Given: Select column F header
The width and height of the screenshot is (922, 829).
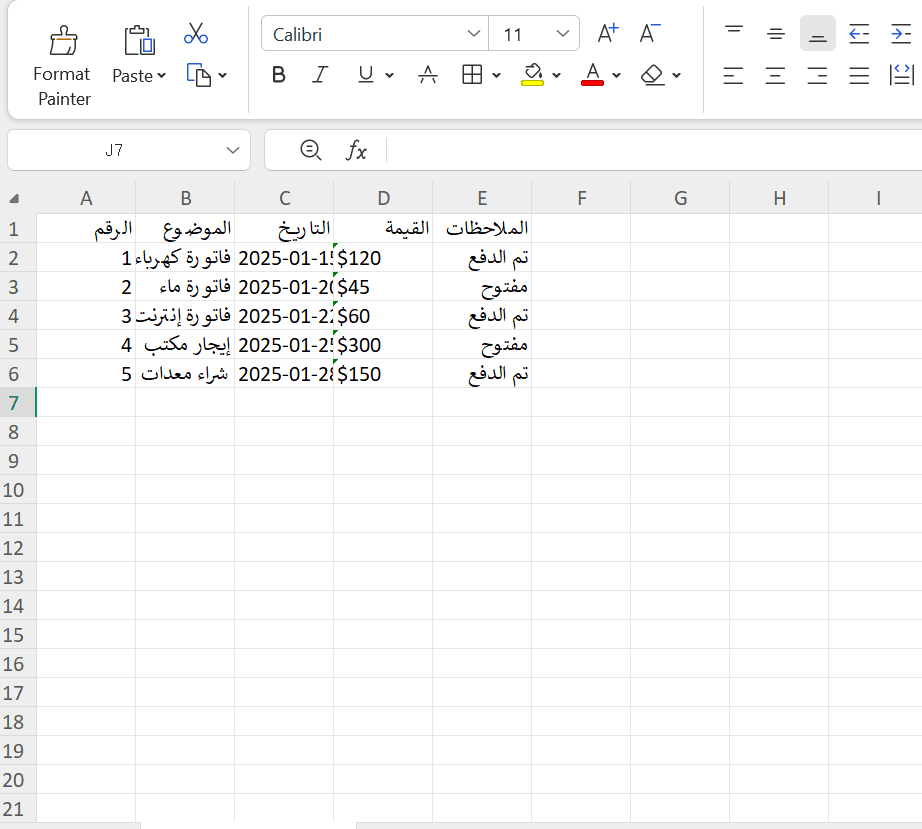Looking at the screenshot, I should (582, 198).
